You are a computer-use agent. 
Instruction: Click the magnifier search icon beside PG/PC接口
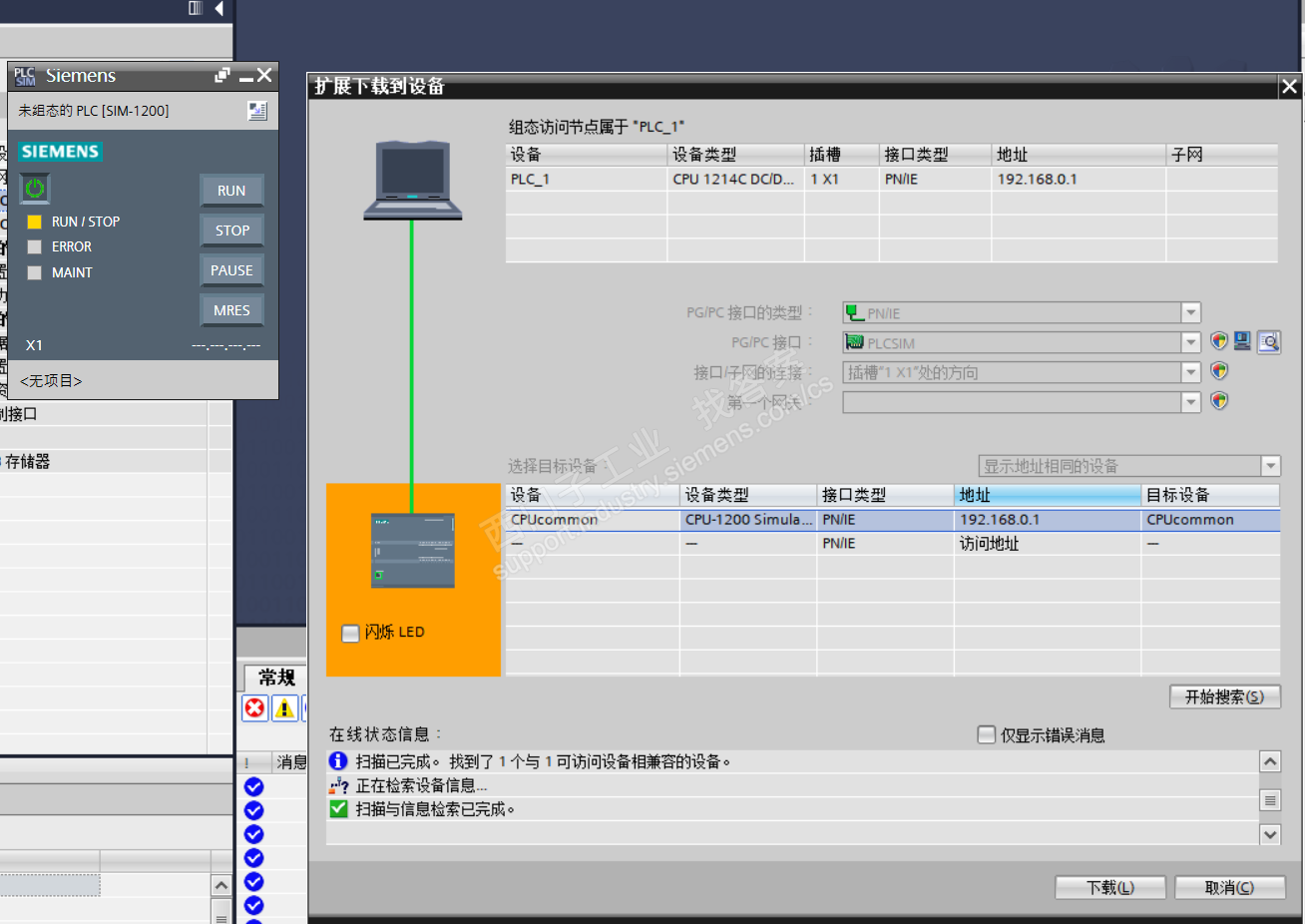coord(1269,342)
